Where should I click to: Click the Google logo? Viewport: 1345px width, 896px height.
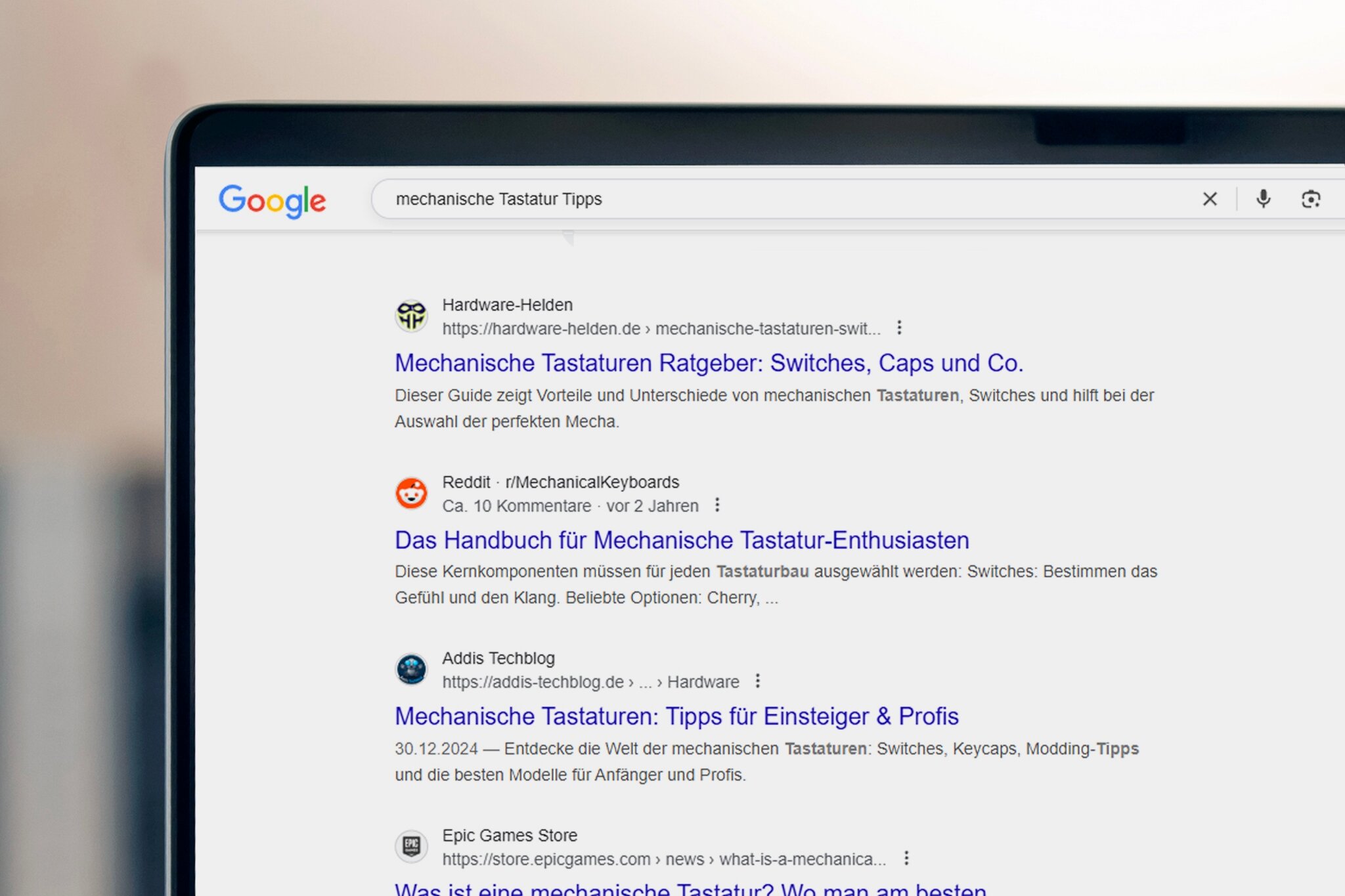[x=272, y=200]
